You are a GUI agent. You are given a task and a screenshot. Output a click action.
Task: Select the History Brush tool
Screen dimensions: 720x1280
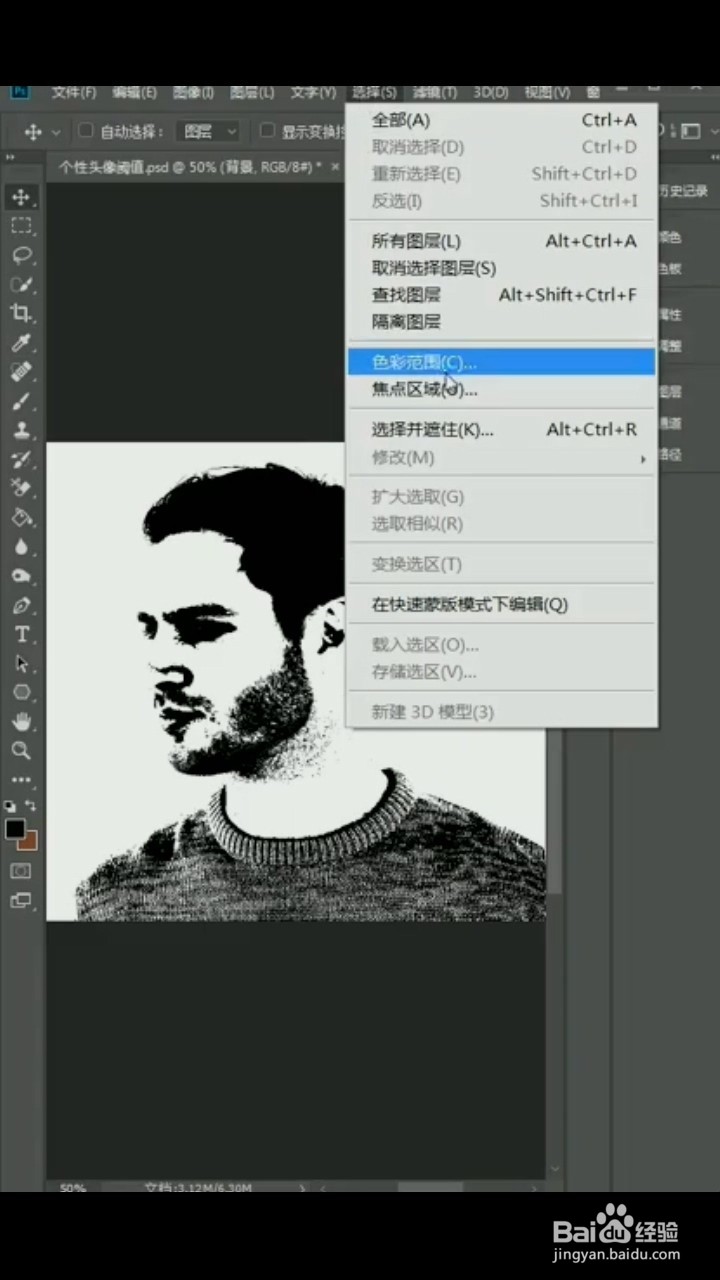21,459
